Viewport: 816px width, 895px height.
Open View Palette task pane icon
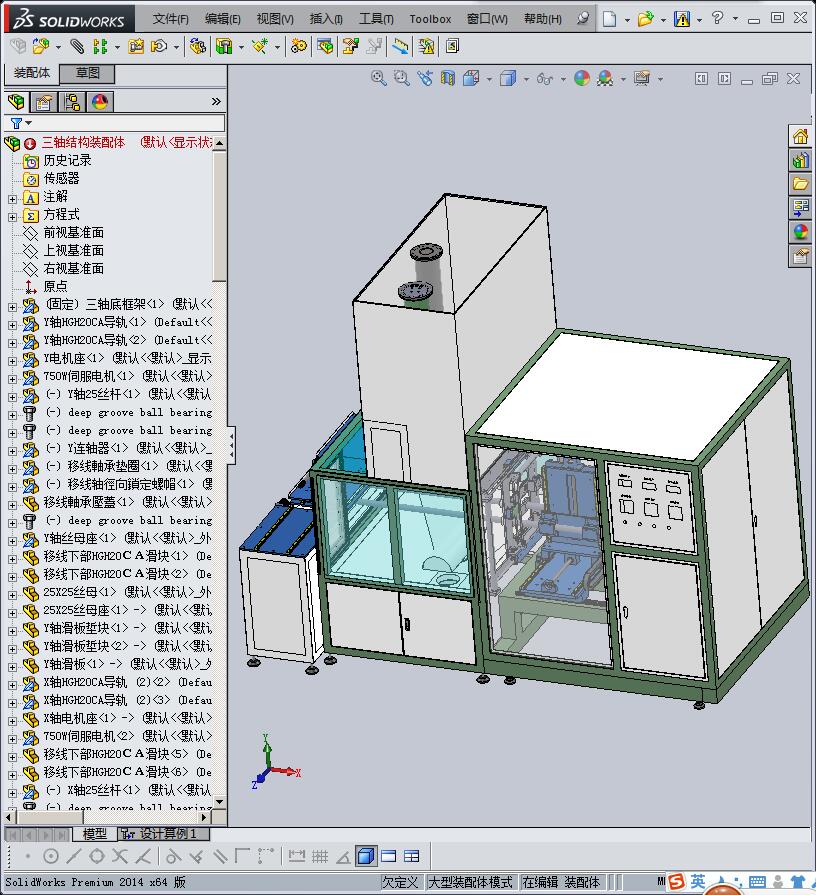[801, 208]
